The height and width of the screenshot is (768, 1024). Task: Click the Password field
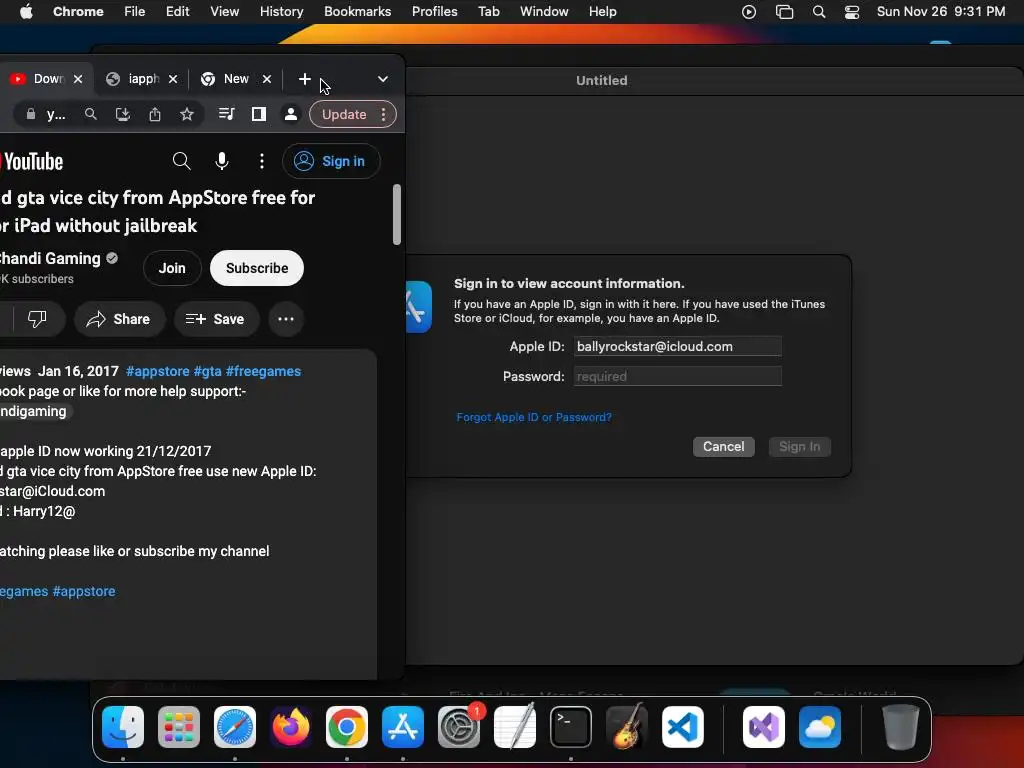pos(677,376)
